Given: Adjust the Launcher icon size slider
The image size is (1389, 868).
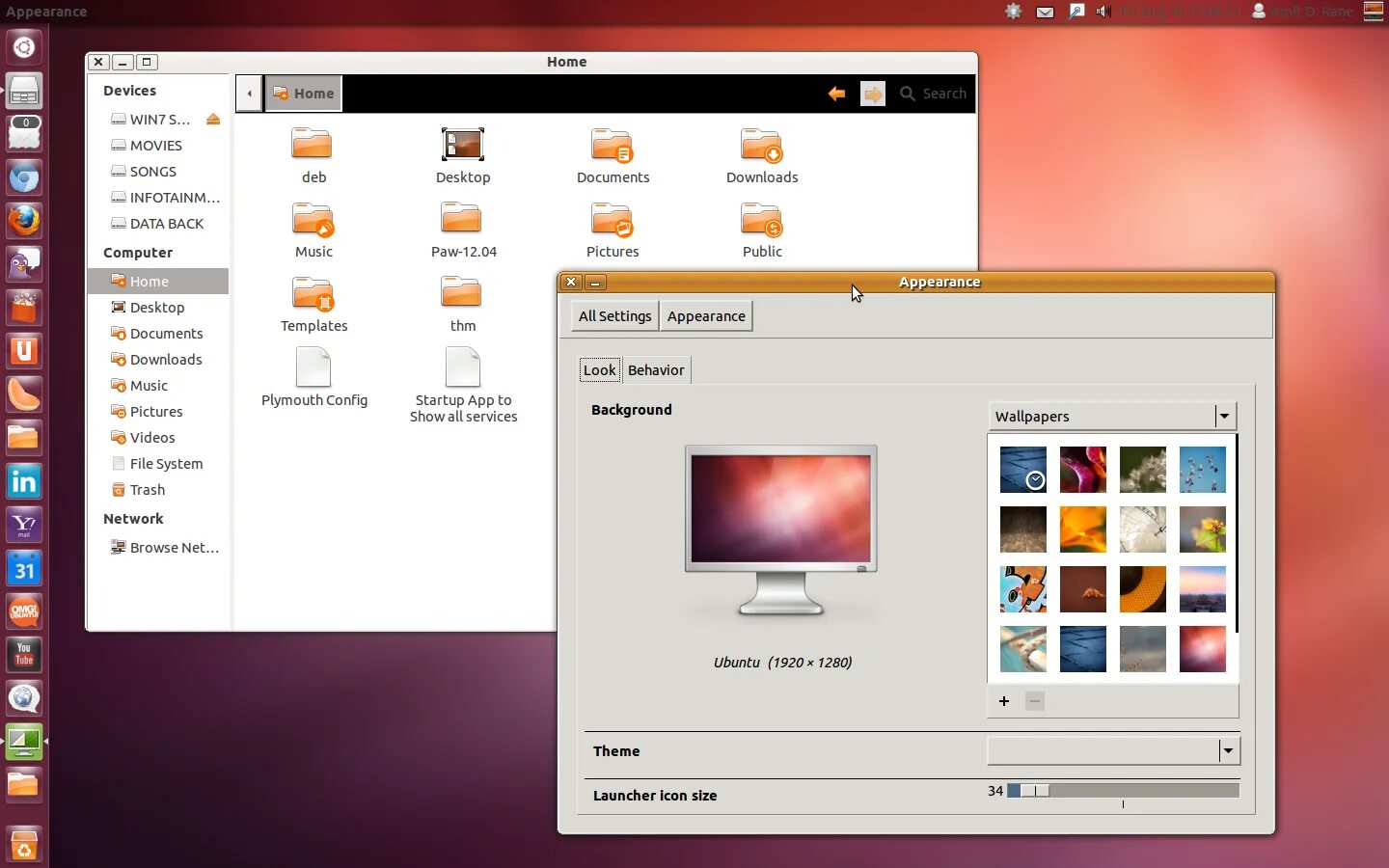Looking at the screenshot, I should tap(1123, 791).
